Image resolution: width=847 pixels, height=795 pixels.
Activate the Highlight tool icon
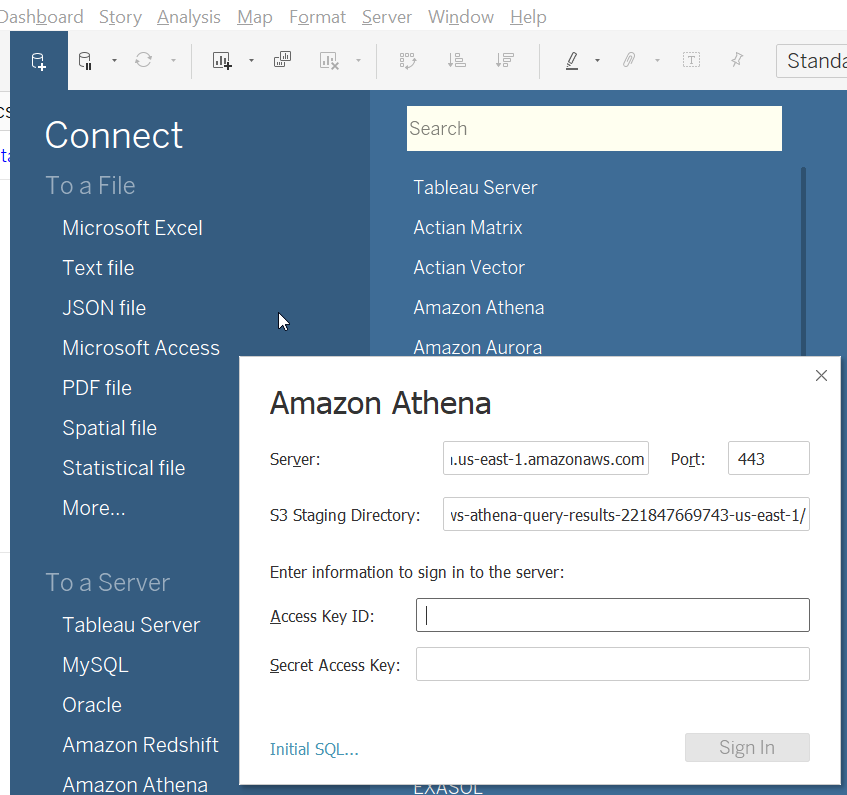(571, 60)
